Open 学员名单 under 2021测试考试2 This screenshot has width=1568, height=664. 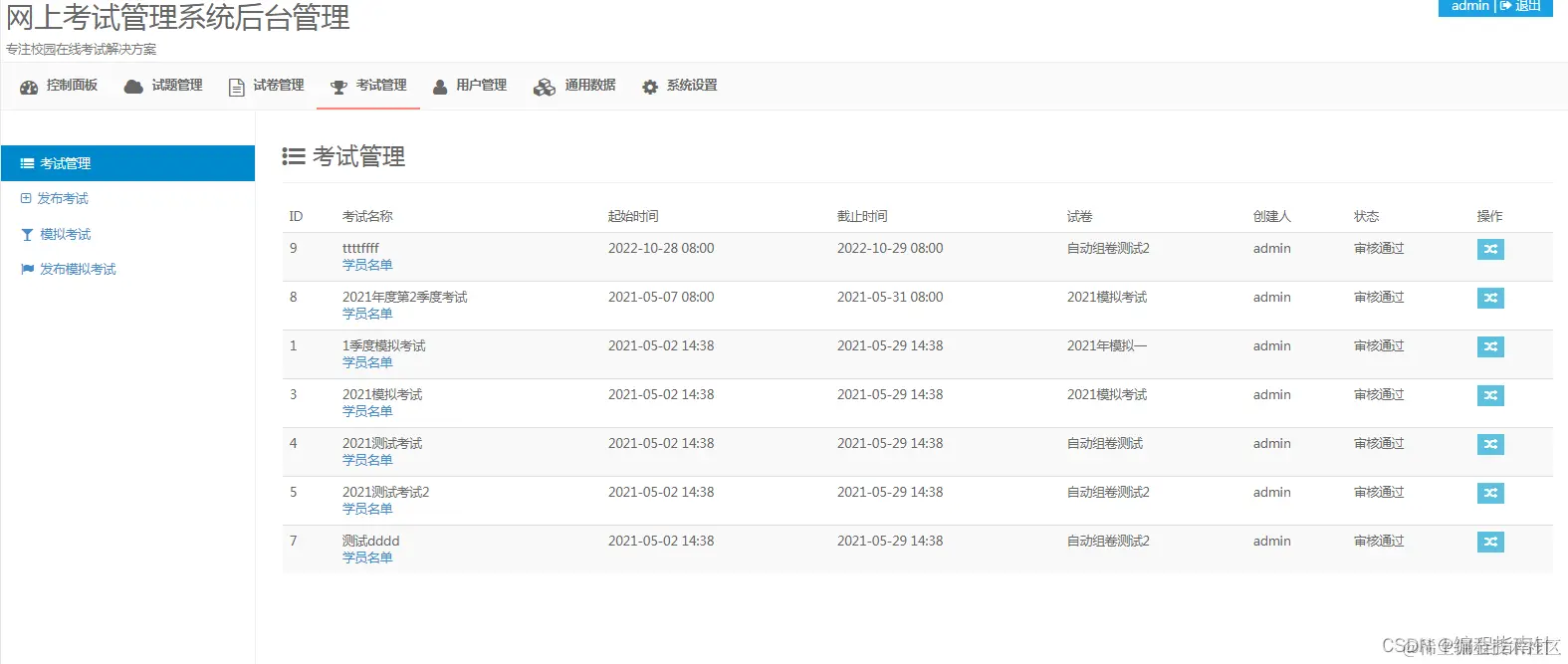click(x=367, y=509)
